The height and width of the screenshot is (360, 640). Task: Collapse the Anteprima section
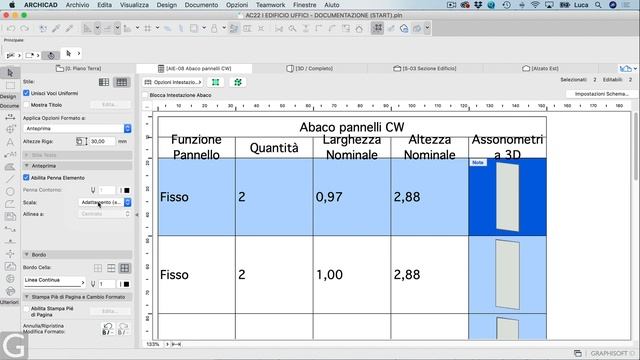[x=78, y=166]
